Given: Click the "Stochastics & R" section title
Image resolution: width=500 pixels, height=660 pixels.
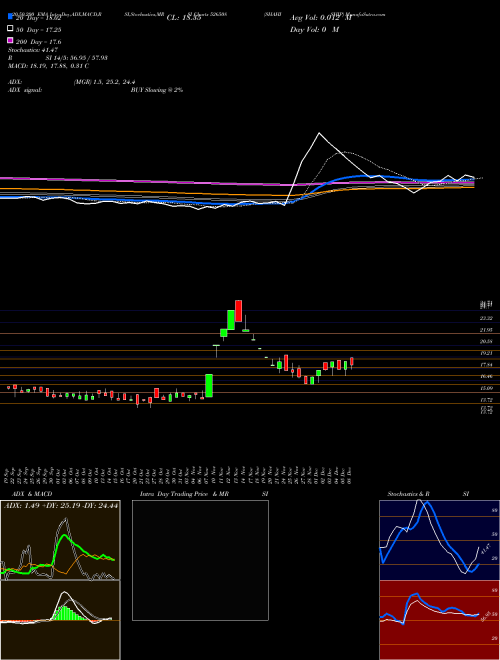Looking at the screenshot, I should [409, 494].
